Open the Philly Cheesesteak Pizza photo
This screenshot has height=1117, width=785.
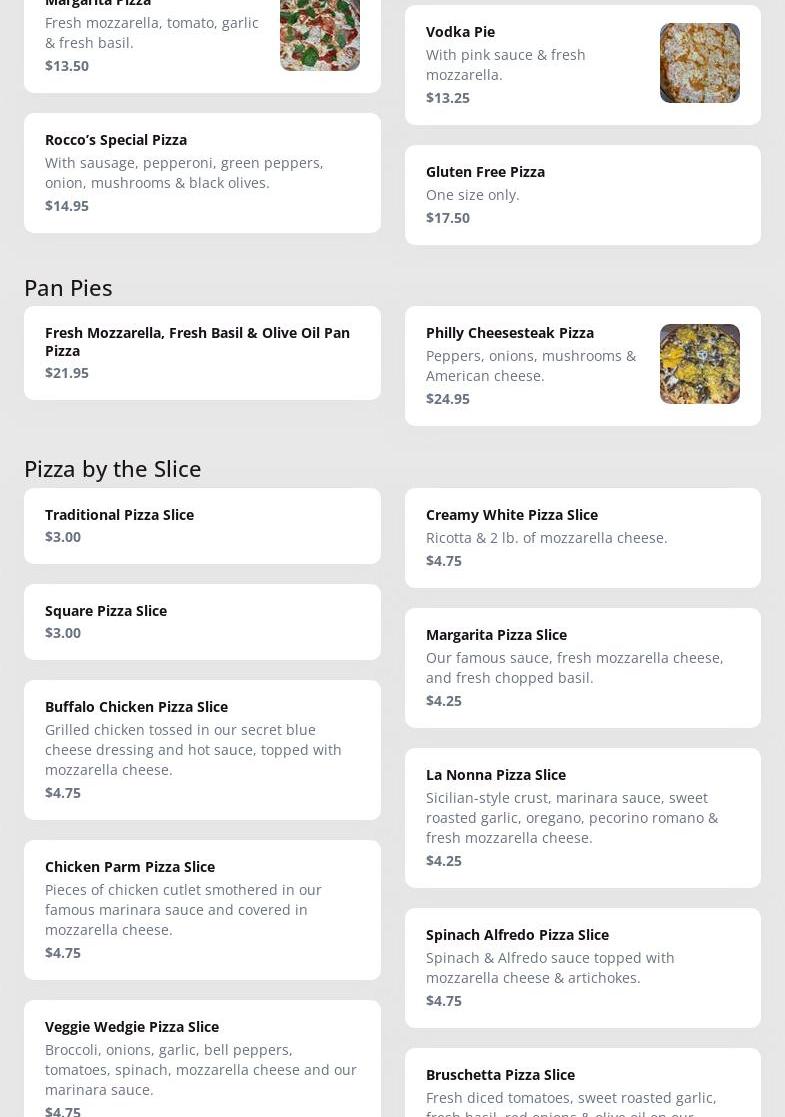[x=699, y=364]
